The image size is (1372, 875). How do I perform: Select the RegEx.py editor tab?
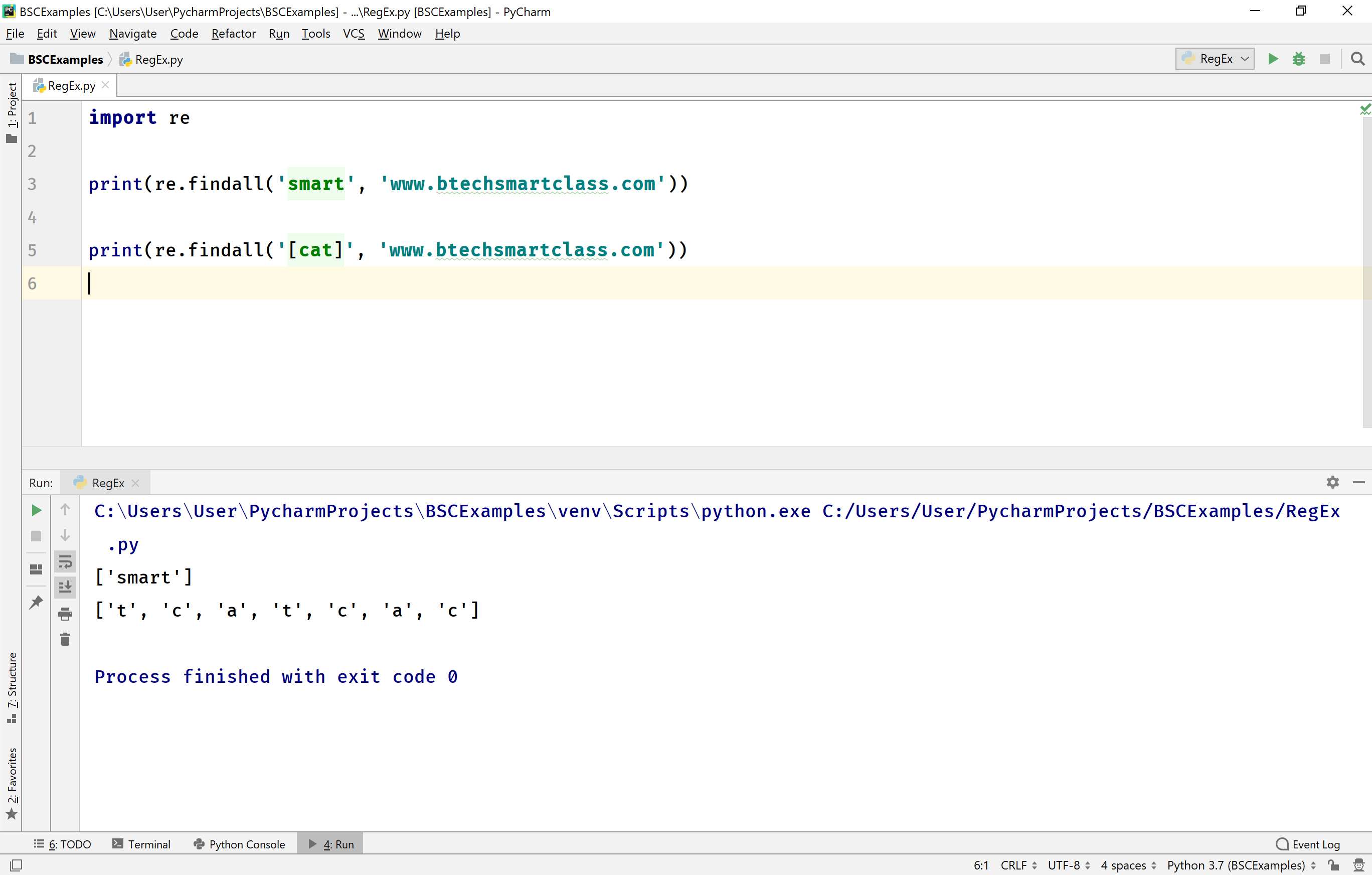70,85
